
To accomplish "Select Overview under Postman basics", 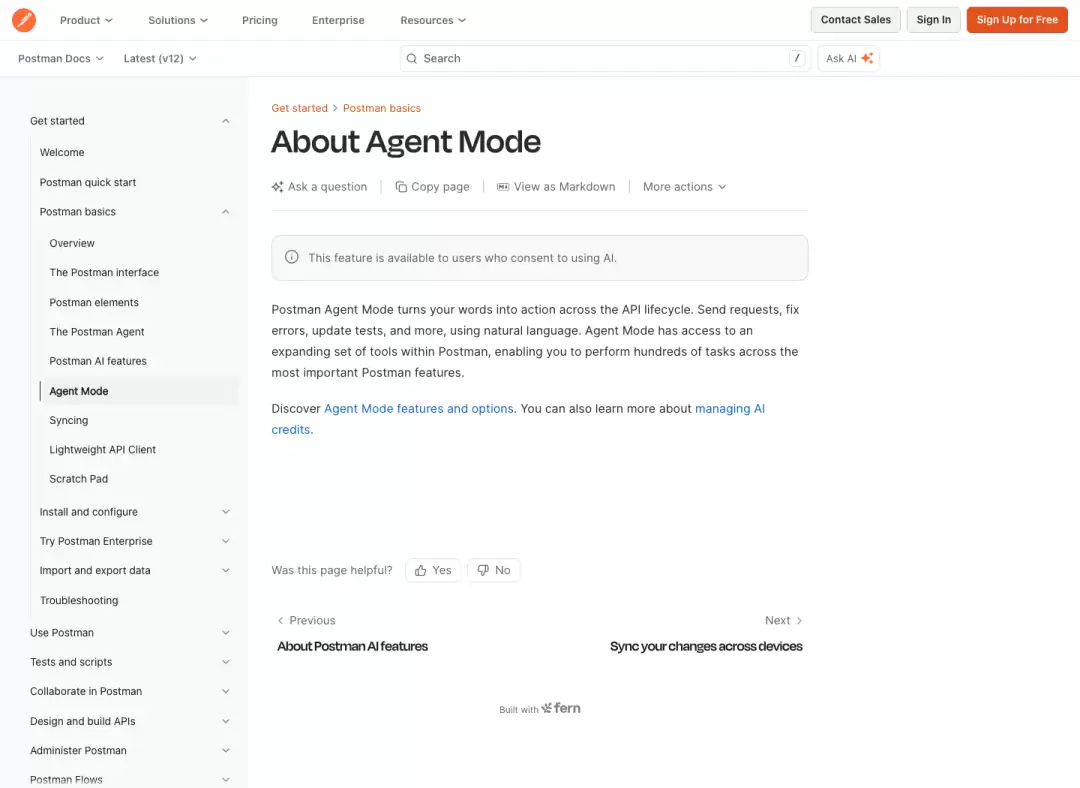I will pos(72,243).
